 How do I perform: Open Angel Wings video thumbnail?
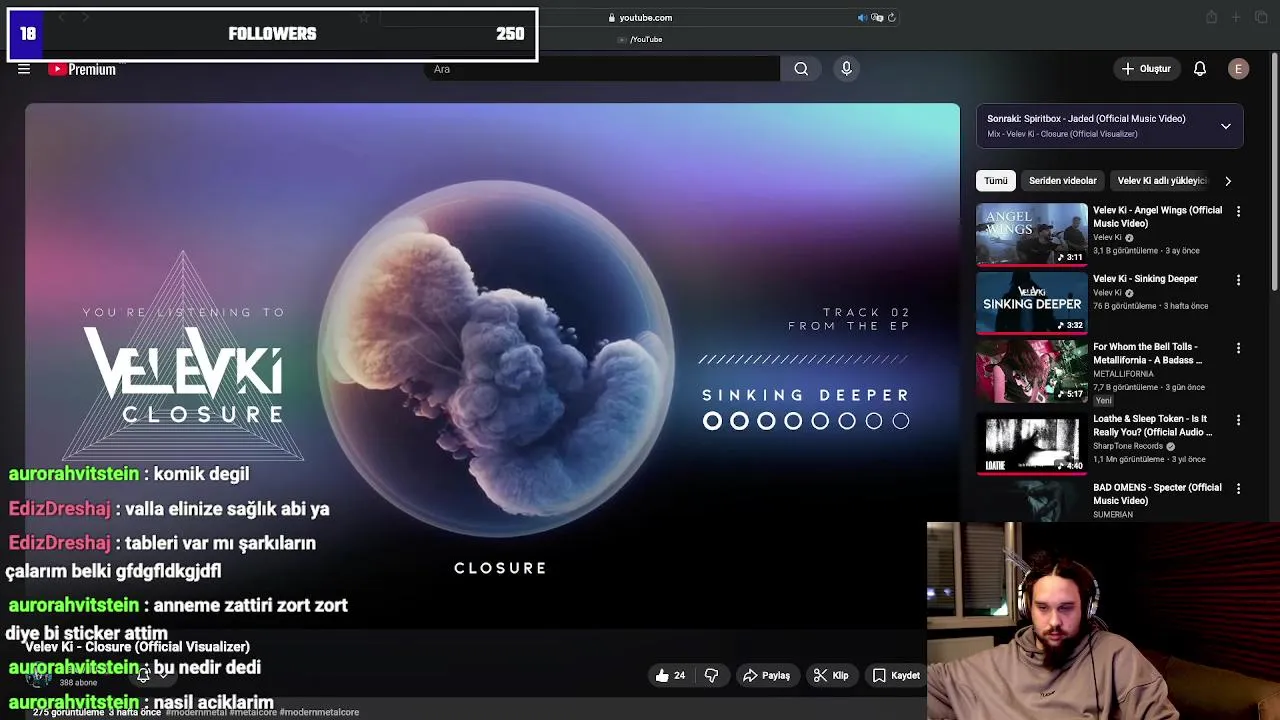click(x=1032, y=234)
